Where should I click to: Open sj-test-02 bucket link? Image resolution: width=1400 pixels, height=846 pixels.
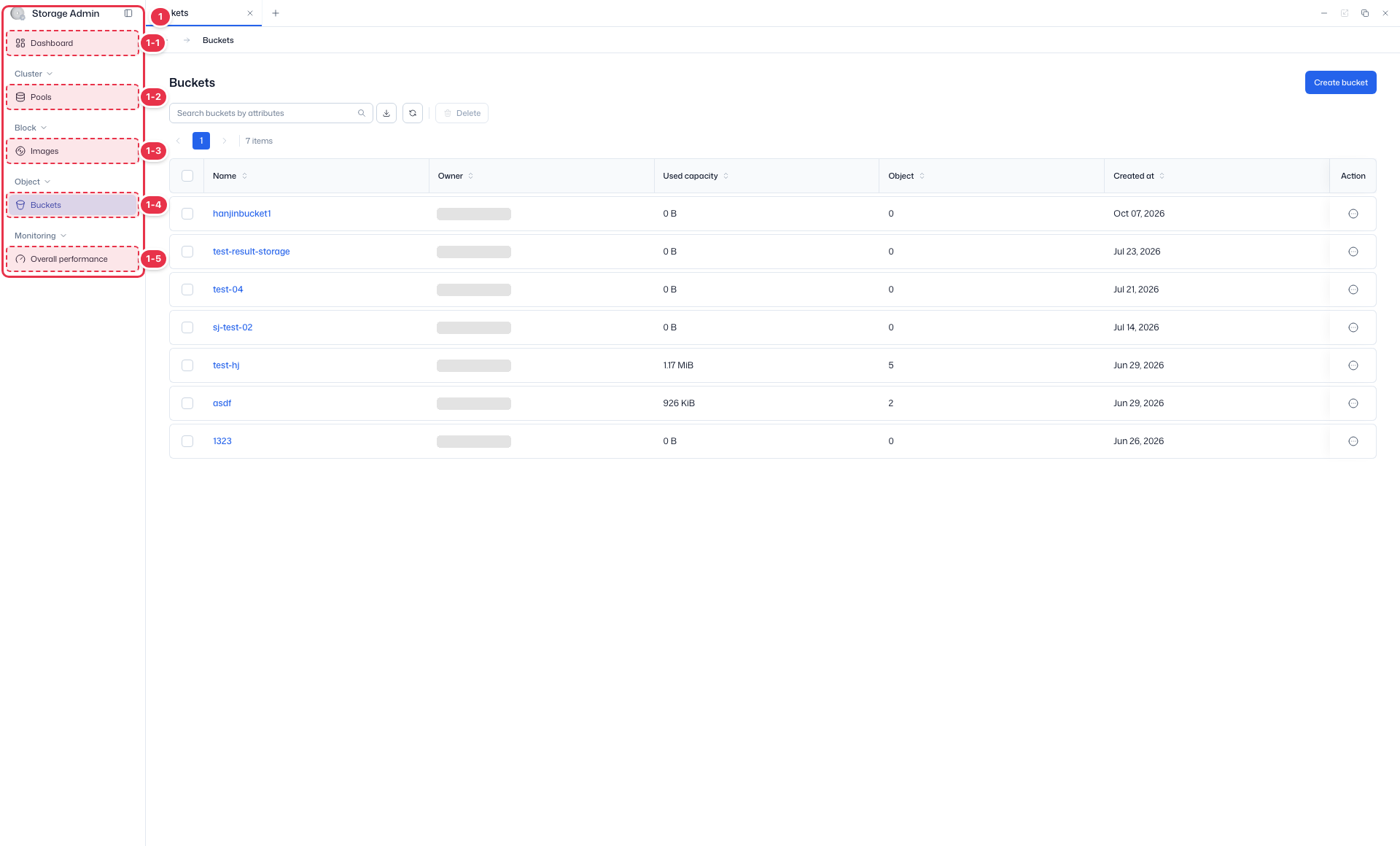pos(233,327)
